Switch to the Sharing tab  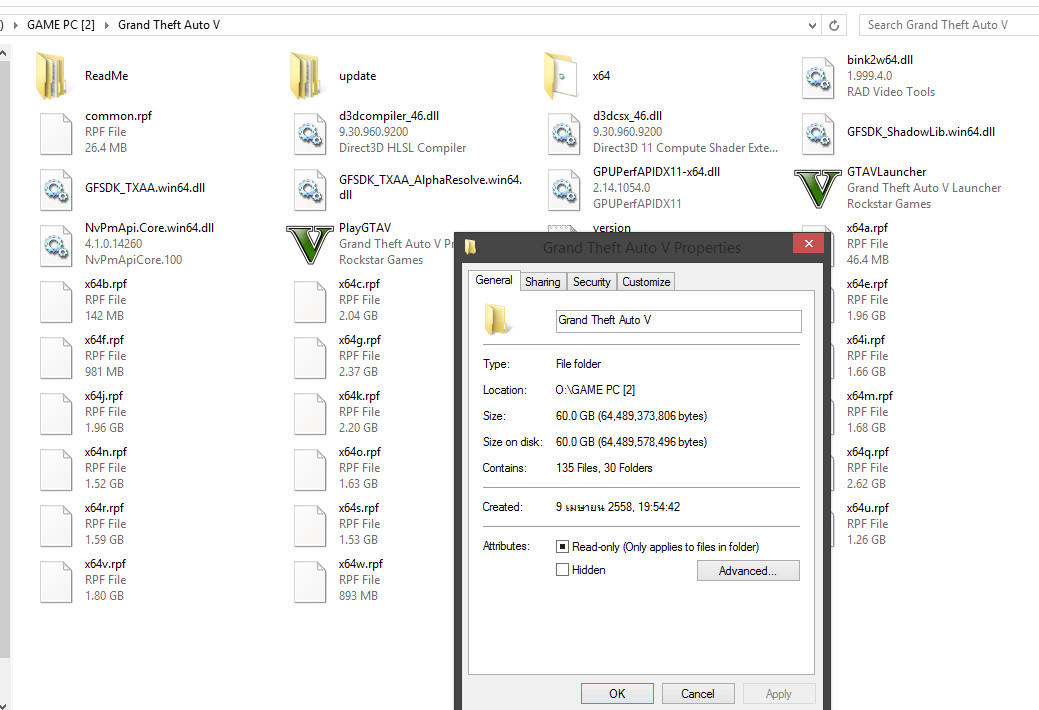coord(543,282)
